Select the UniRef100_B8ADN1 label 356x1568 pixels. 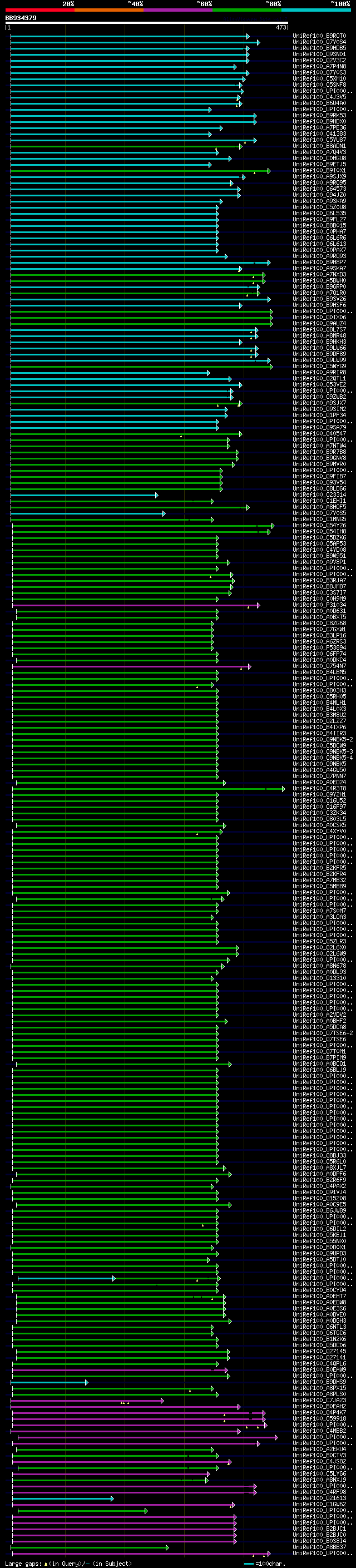319,146
